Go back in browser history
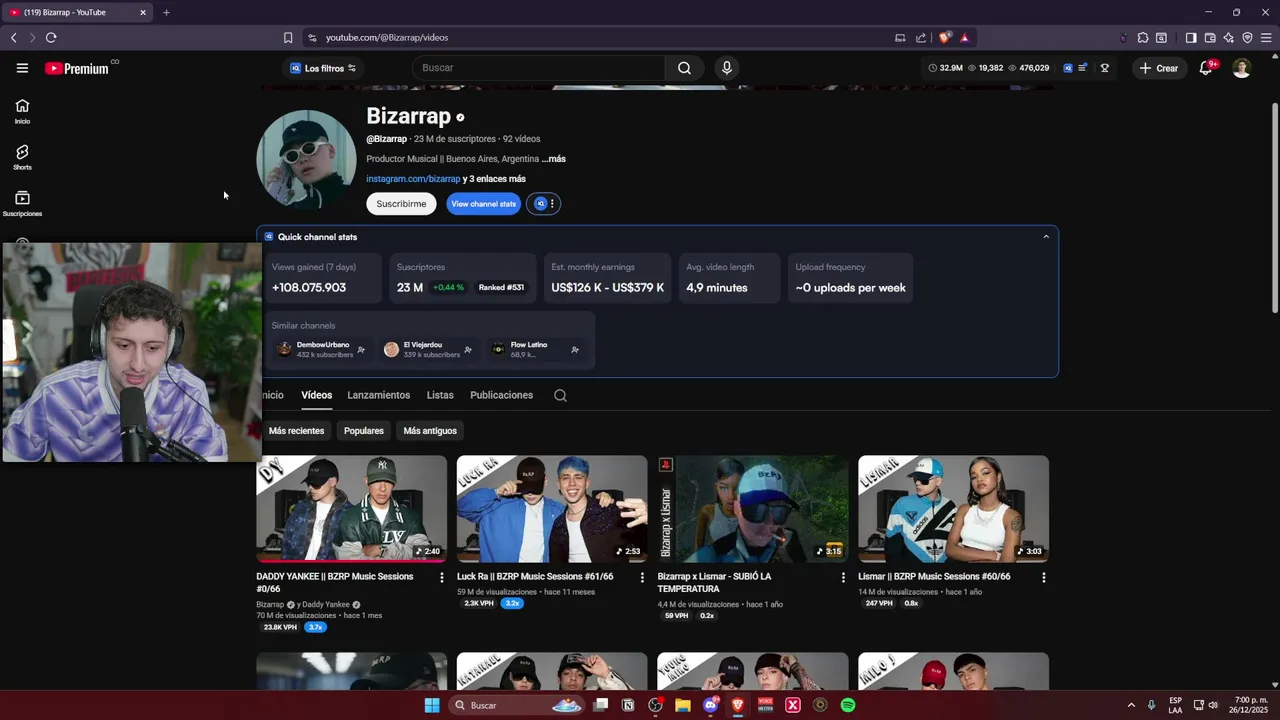 click(x=14, y=37)
